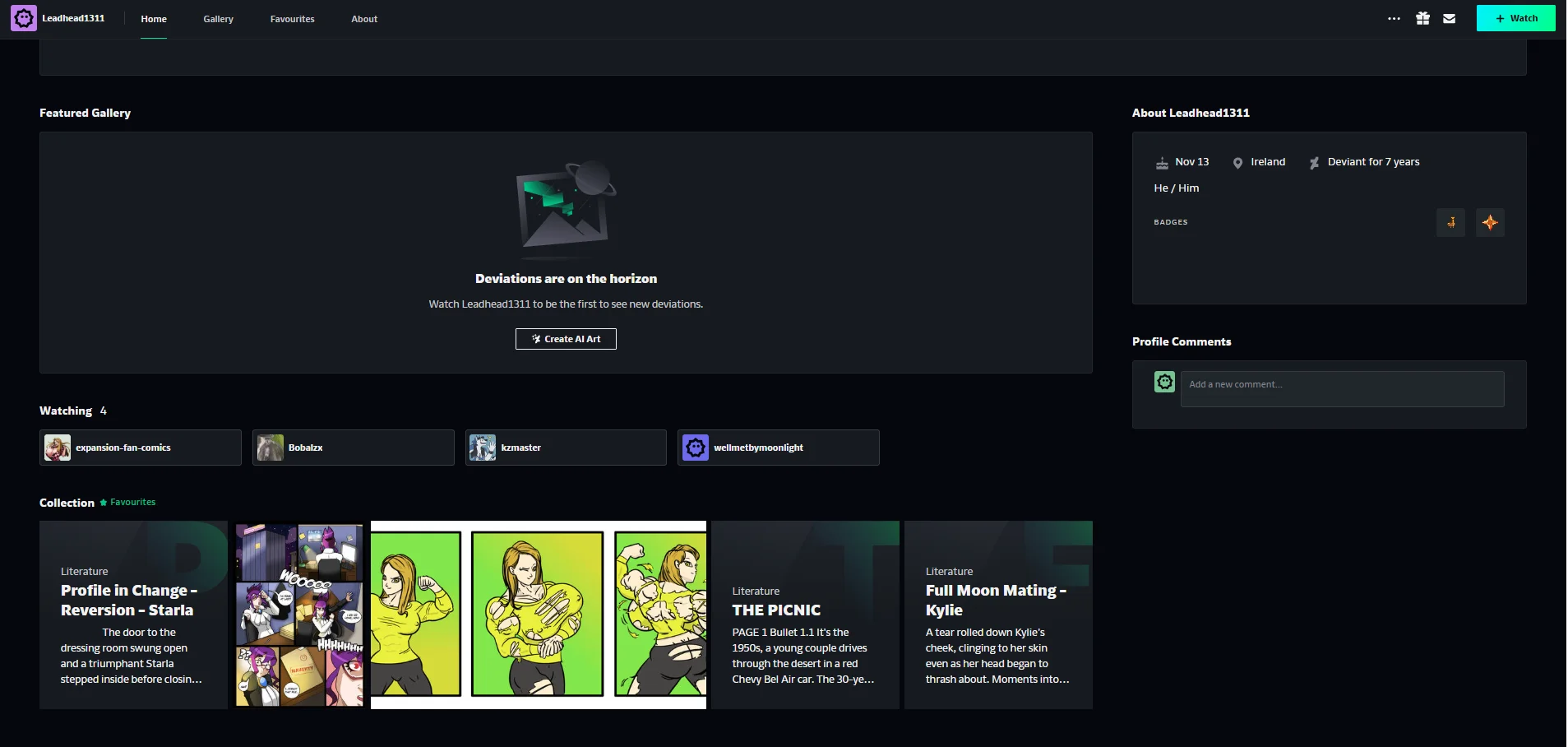Open expansion-fan-comics watched profile

click(x=141, y=448)
